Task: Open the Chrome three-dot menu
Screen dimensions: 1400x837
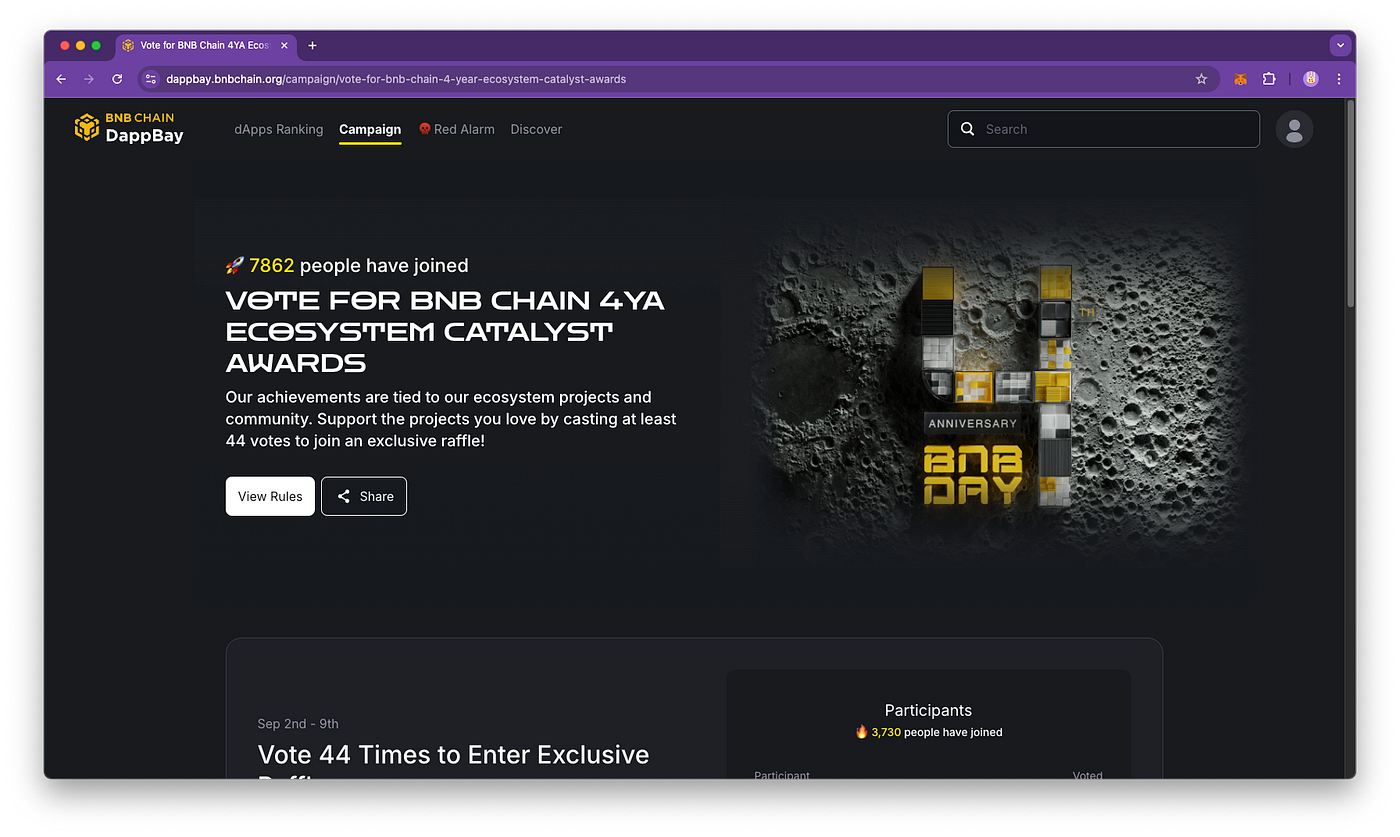Action: tap(1339, 79)
